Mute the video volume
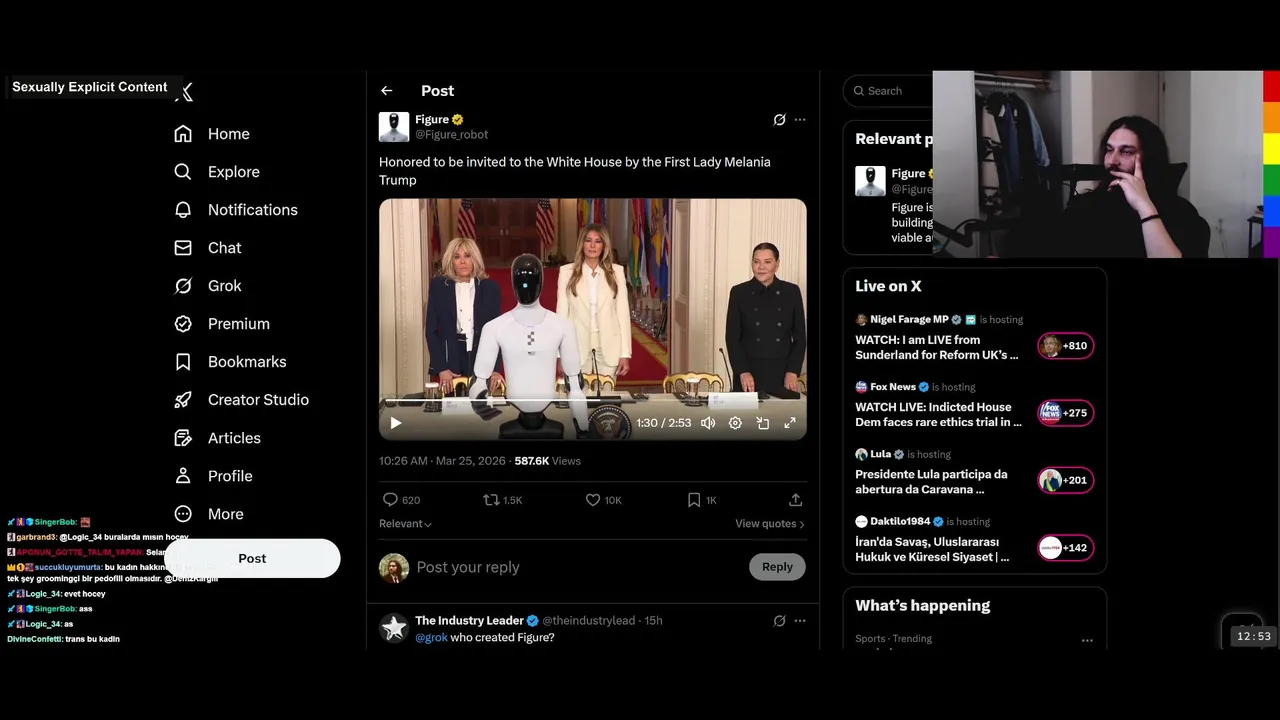Screen dimensions: 1280x720 tap(708, 423)
